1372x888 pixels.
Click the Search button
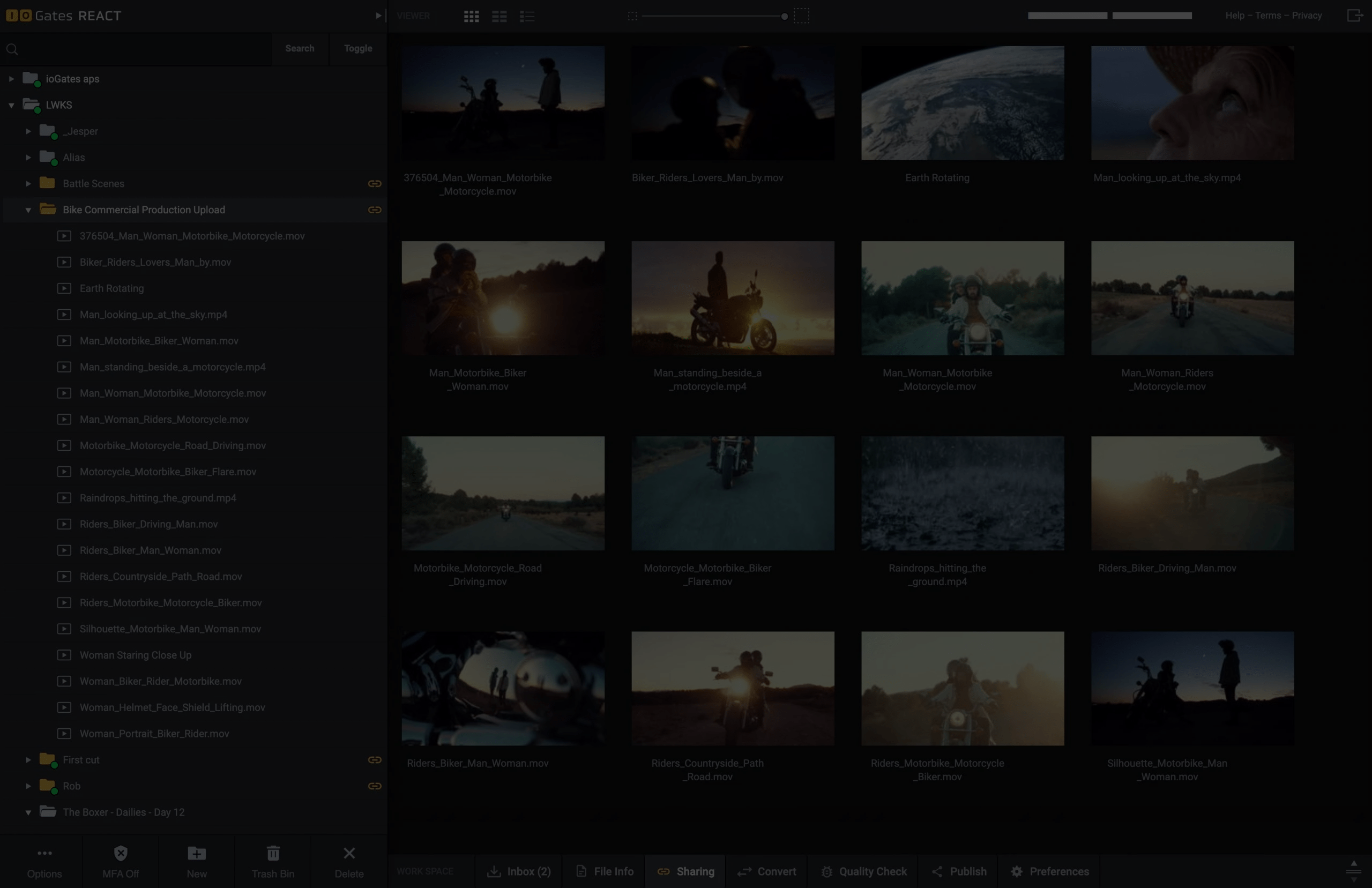pos(299,48)
